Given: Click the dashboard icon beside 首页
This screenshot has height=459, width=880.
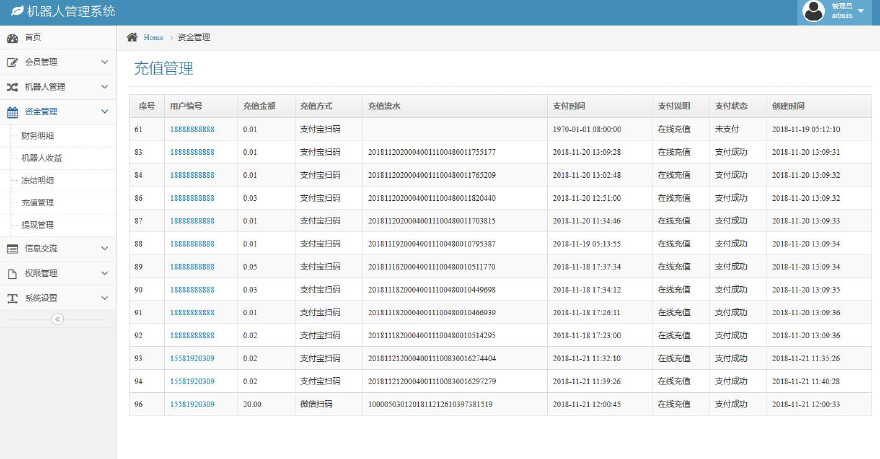Looking at the screenshot, I should [x=13, y=38].
